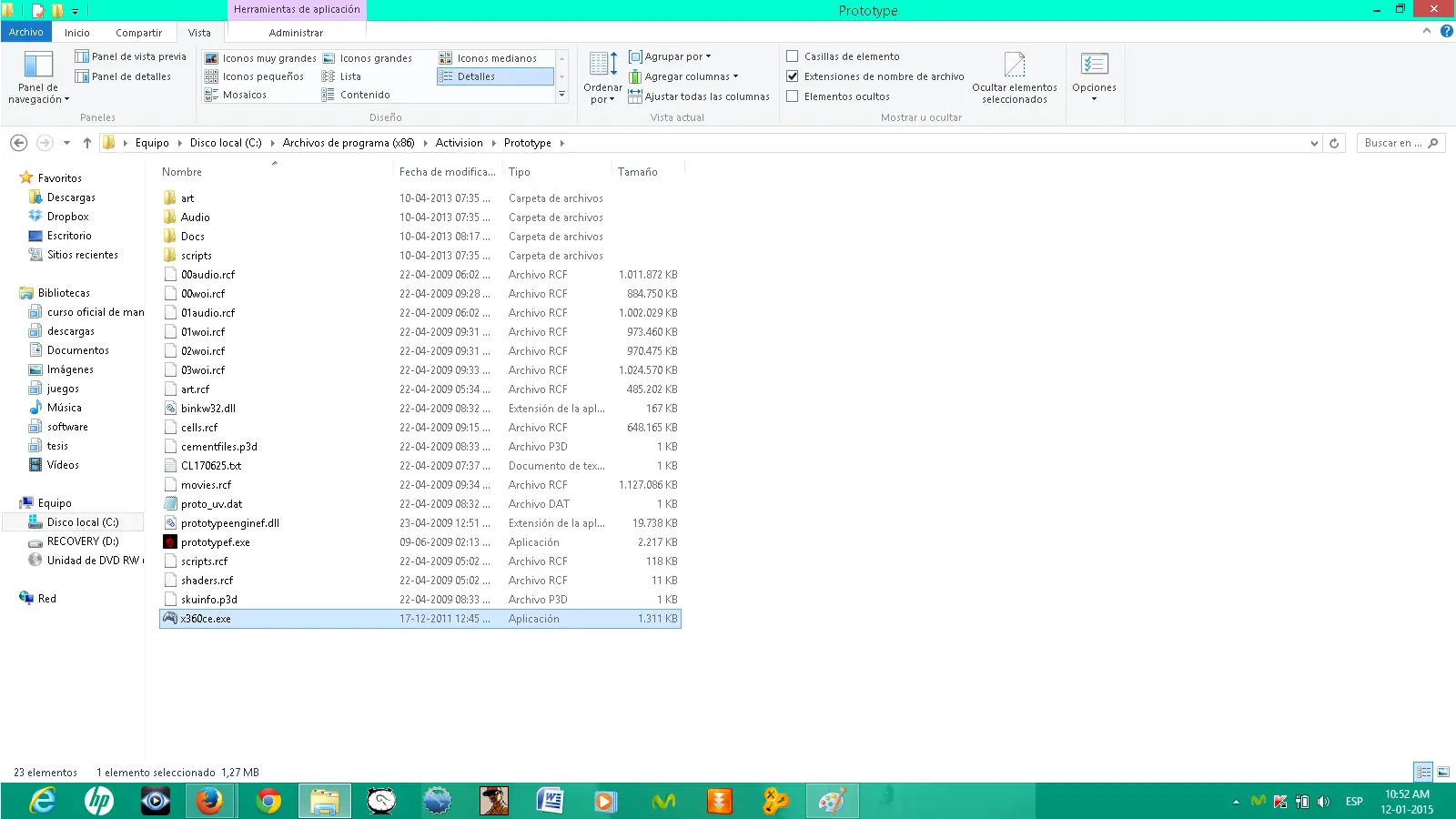This screenshot has height=819, width=1456.
Task: Uncheck Extensiones de nombre de archivo
Action: pos(793,76)
